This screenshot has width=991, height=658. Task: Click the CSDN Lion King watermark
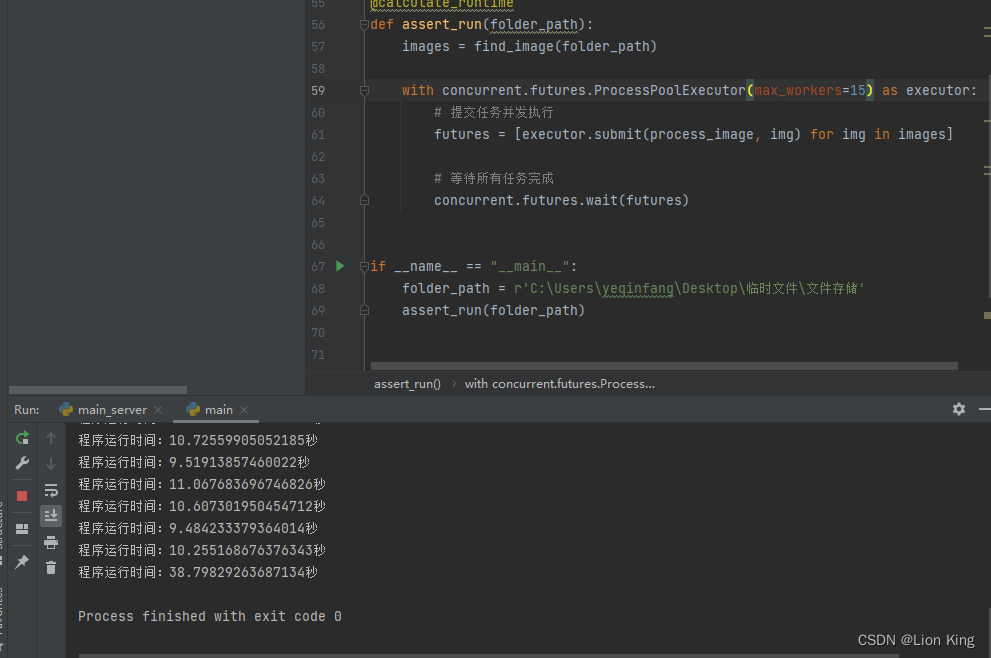(915, 639)
